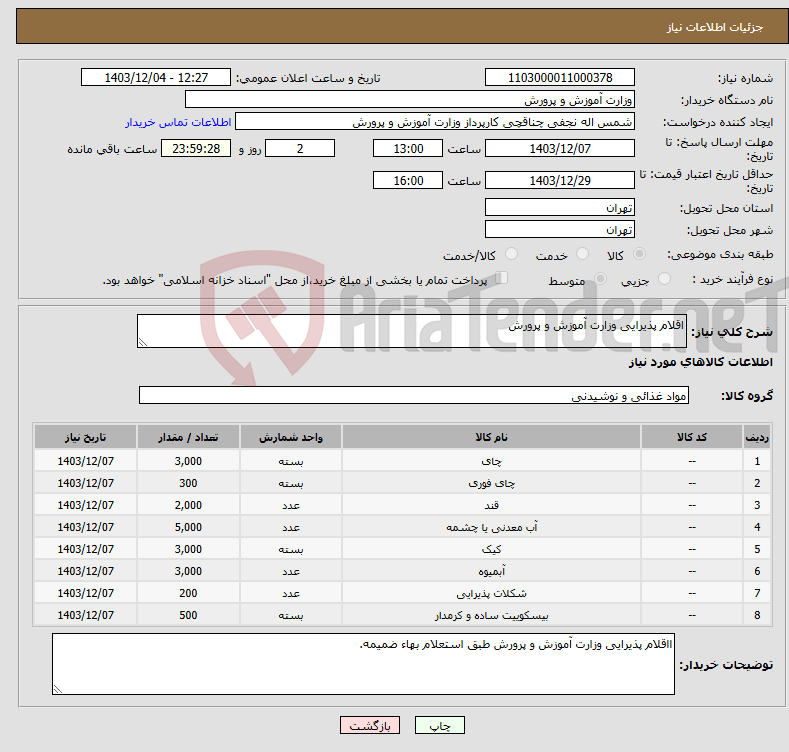Click the item name شکلات پذیرایی
789x752 pixels.
(491, 593)
